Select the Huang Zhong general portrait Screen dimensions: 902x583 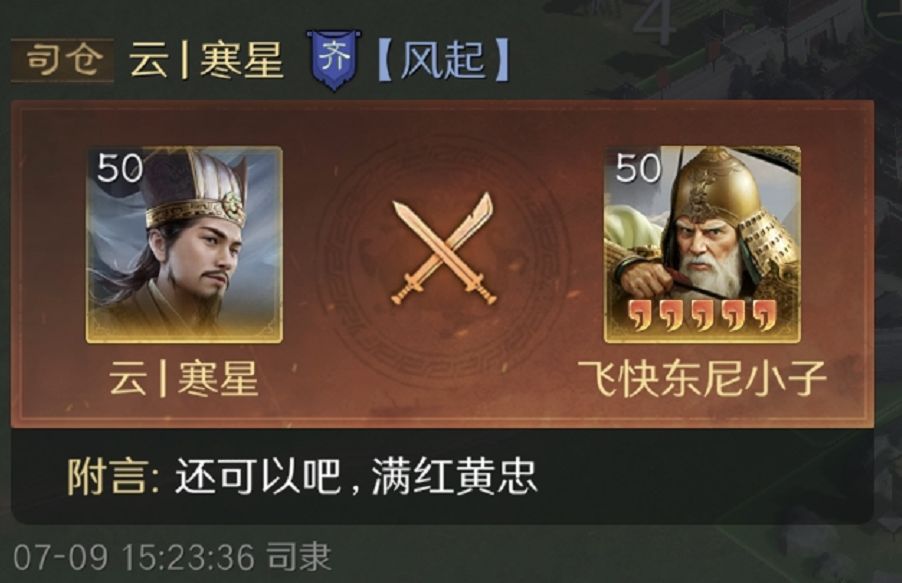coord(702,245)
